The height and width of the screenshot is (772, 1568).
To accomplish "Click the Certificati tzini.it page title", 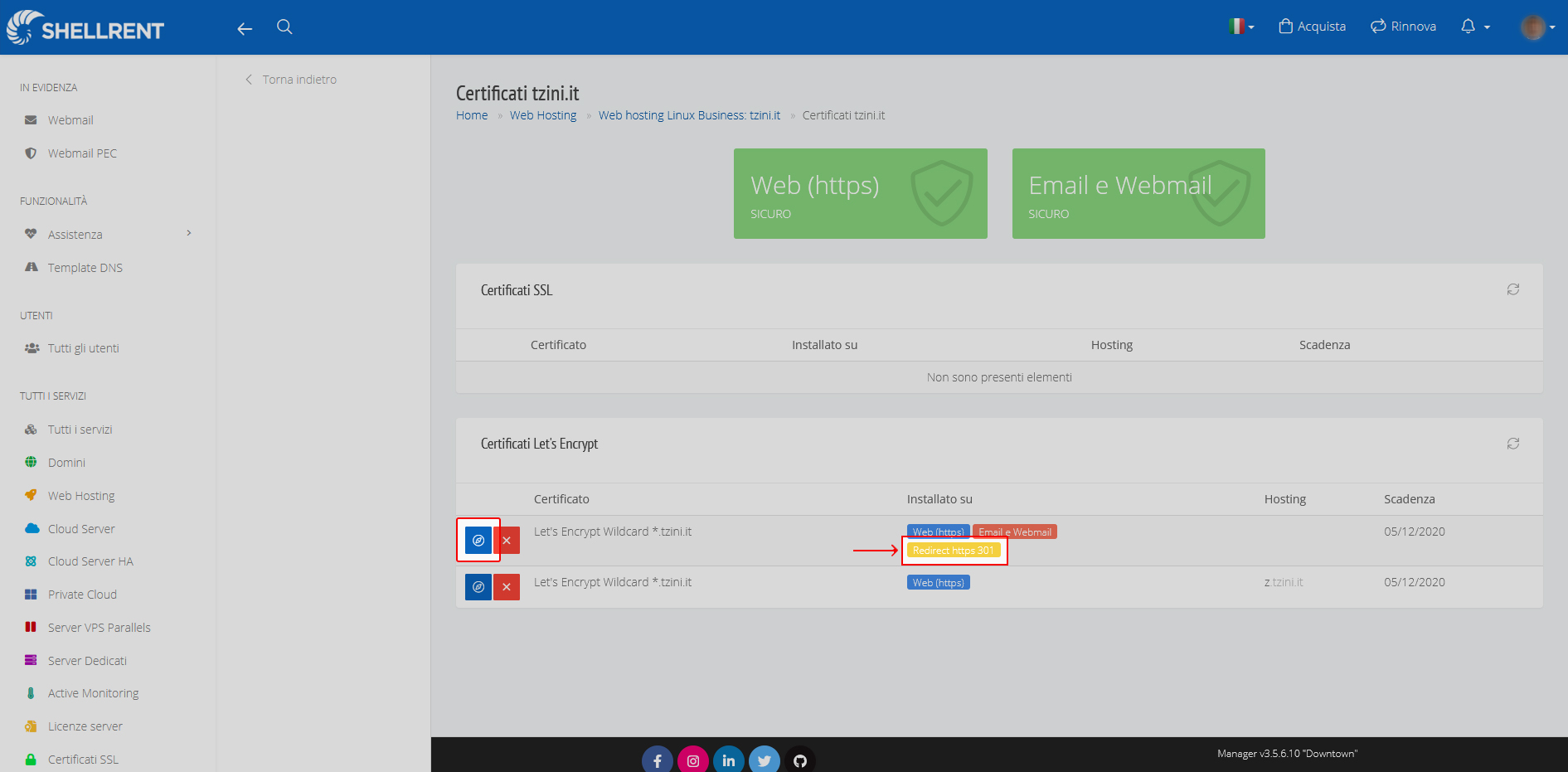I will click(517, 94).
